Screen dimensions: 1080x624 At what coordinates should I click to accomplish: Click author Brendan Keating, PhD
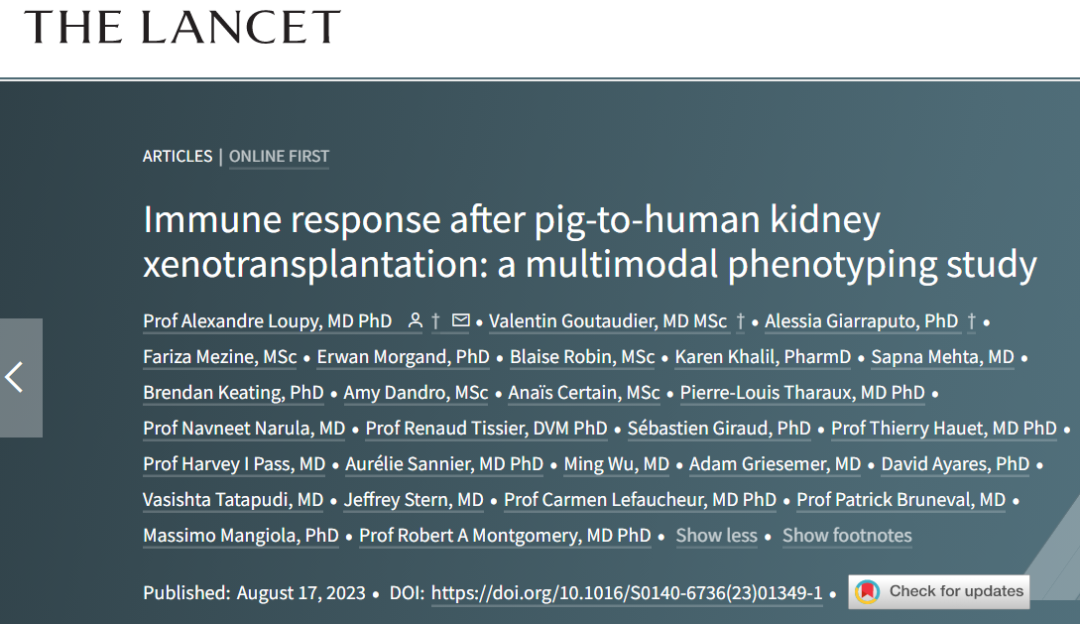233,393
